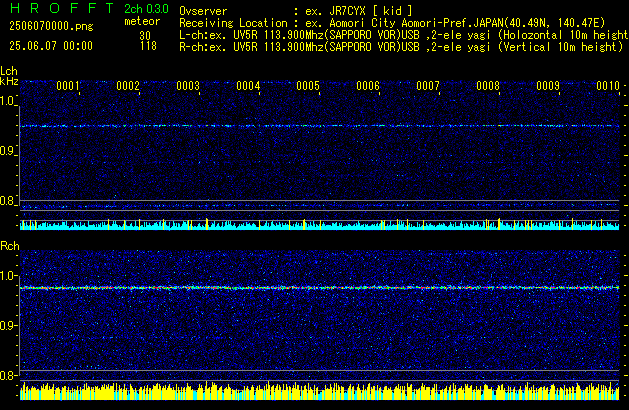629x410 pixels.
Task: Select time marker 0002
Action: [x=128, y=86]
